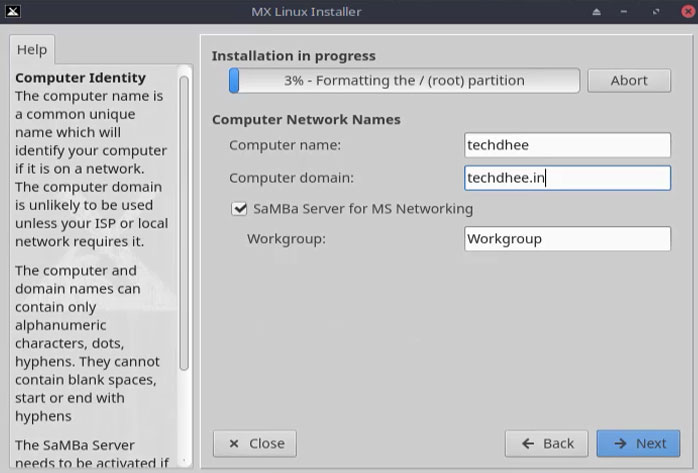This screenshot has height=473, width=698.
Task: Close the installer with the red X
Action: click(689, 12)
